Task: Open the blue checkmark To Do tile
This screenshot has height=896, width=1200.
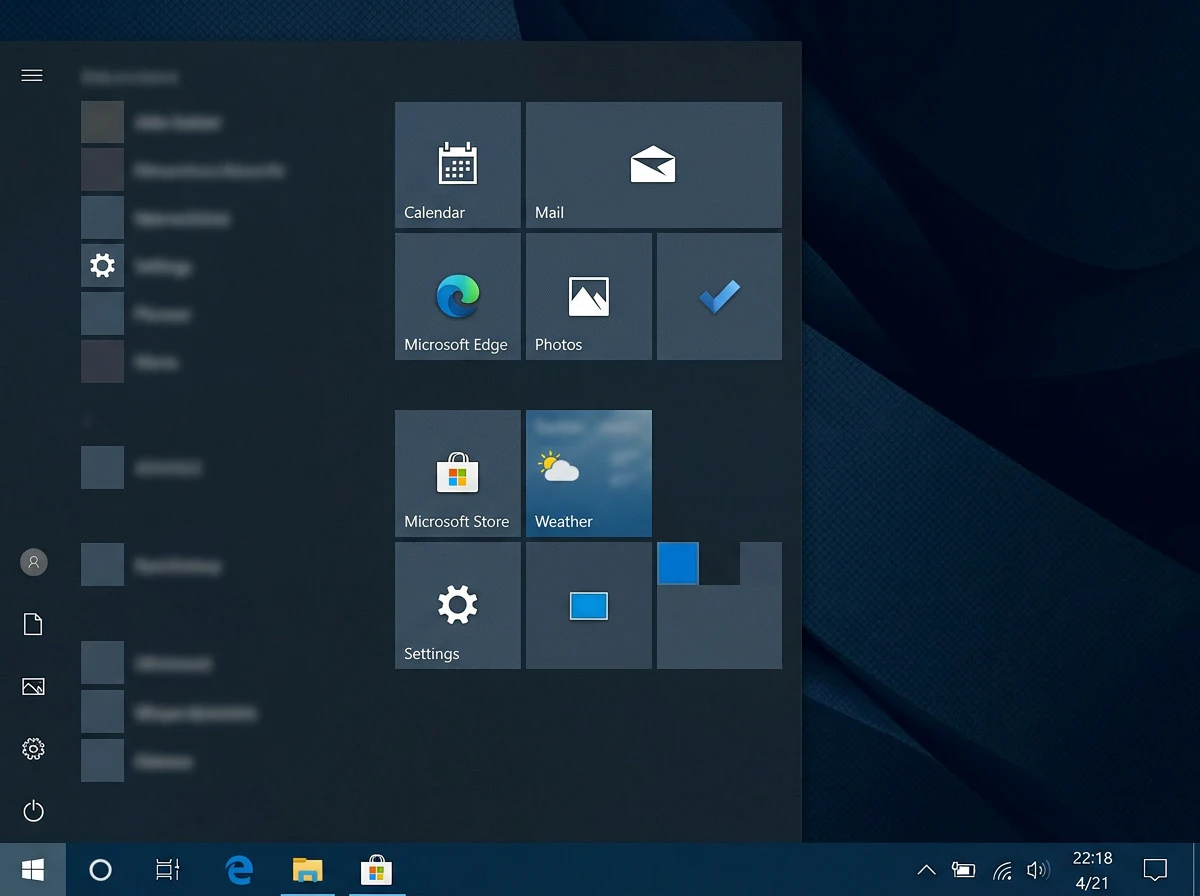Action: coord(719,296)
